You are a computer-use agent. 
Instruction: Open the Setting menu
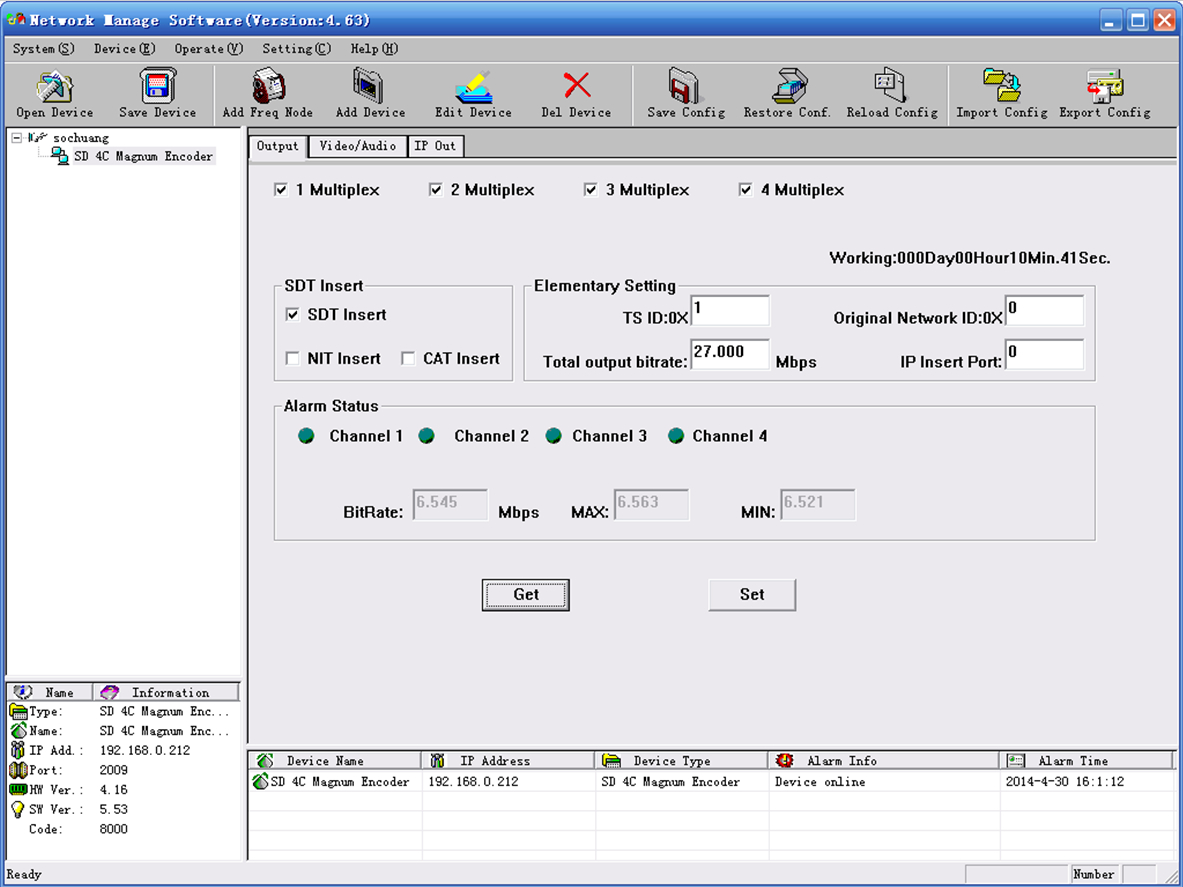point(297,49)
